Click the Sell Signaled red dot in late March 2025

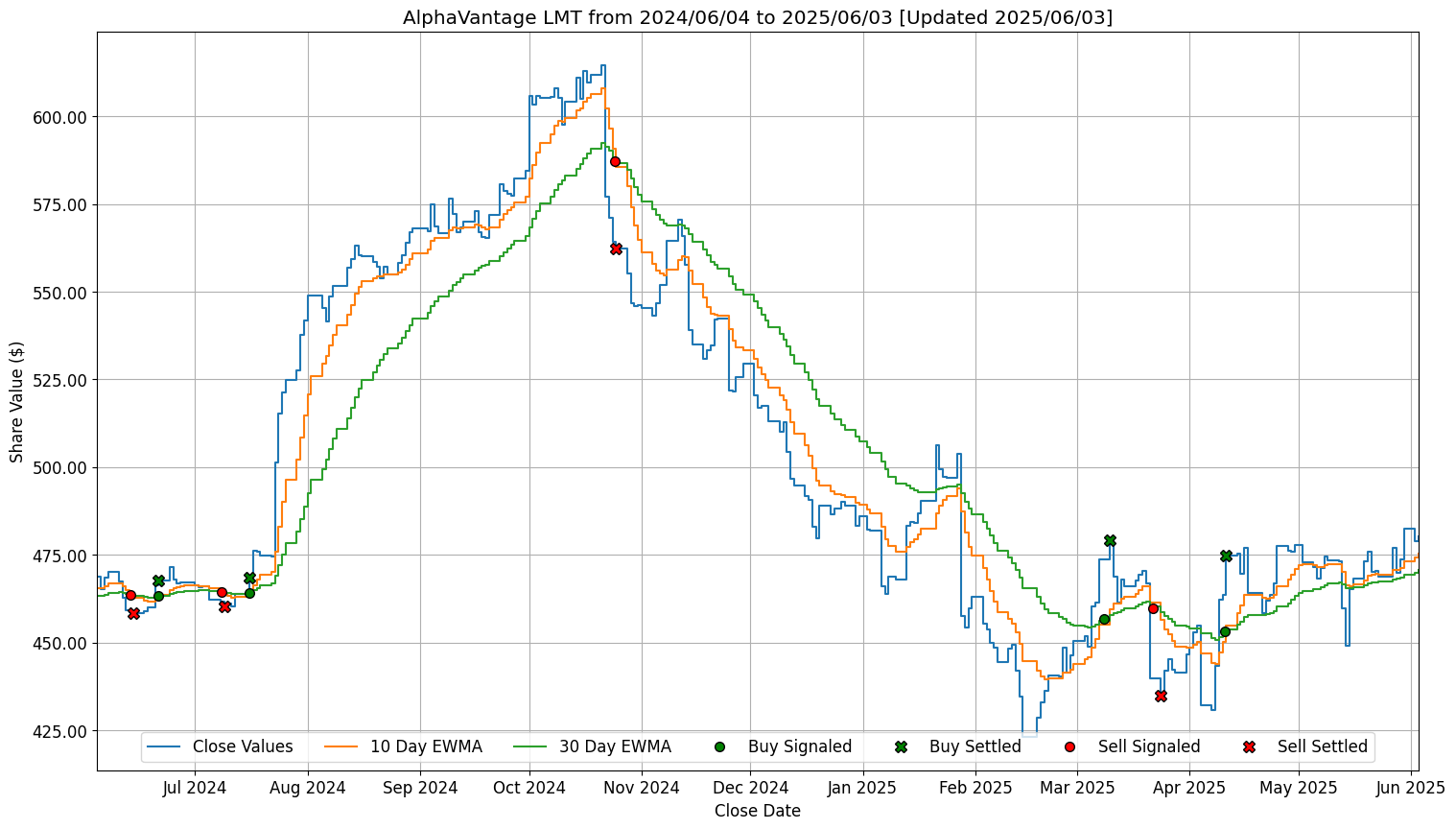[x=1153, y=608]
